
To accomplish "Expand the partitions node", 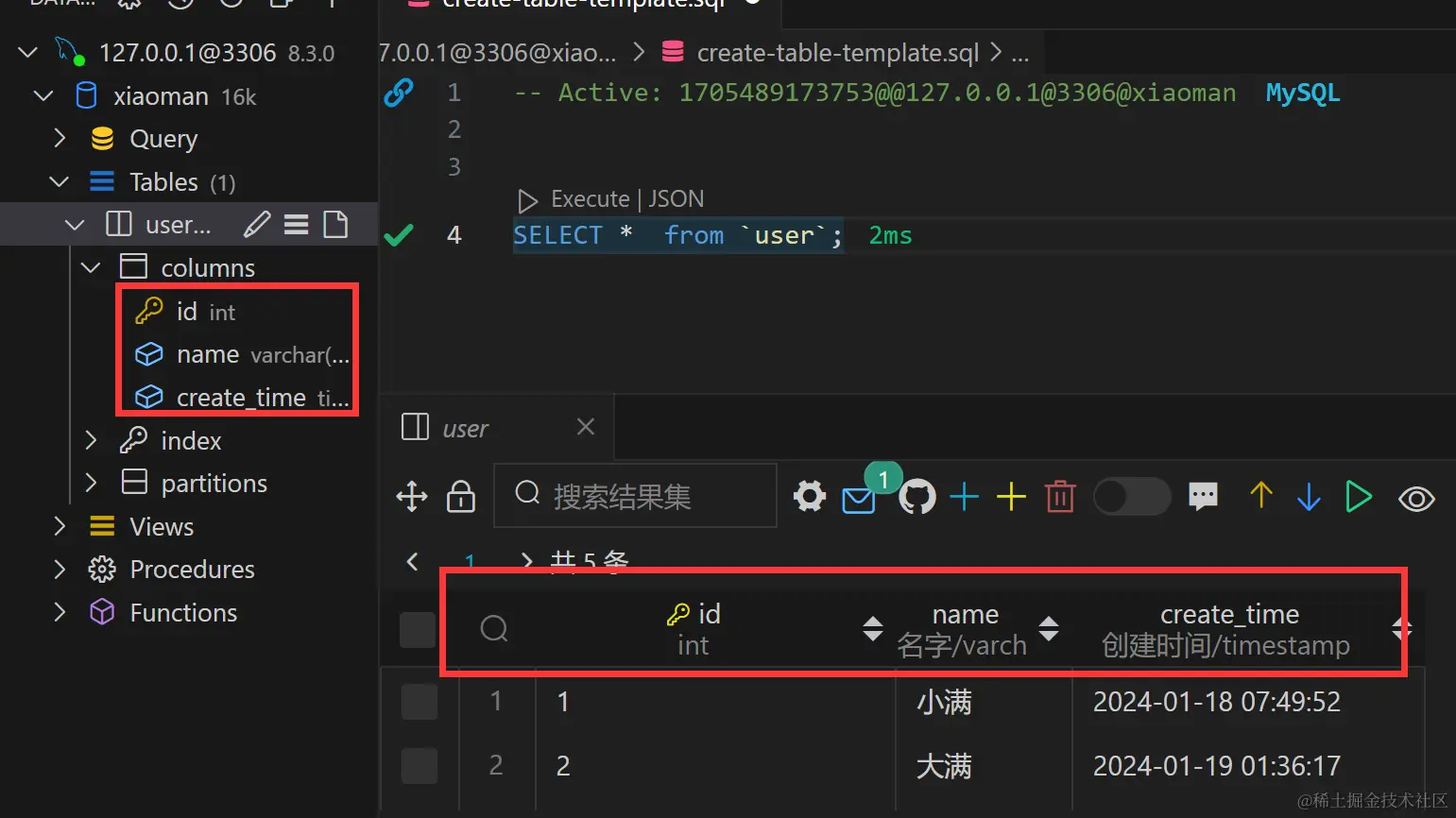I will click(x=91, y=483).
